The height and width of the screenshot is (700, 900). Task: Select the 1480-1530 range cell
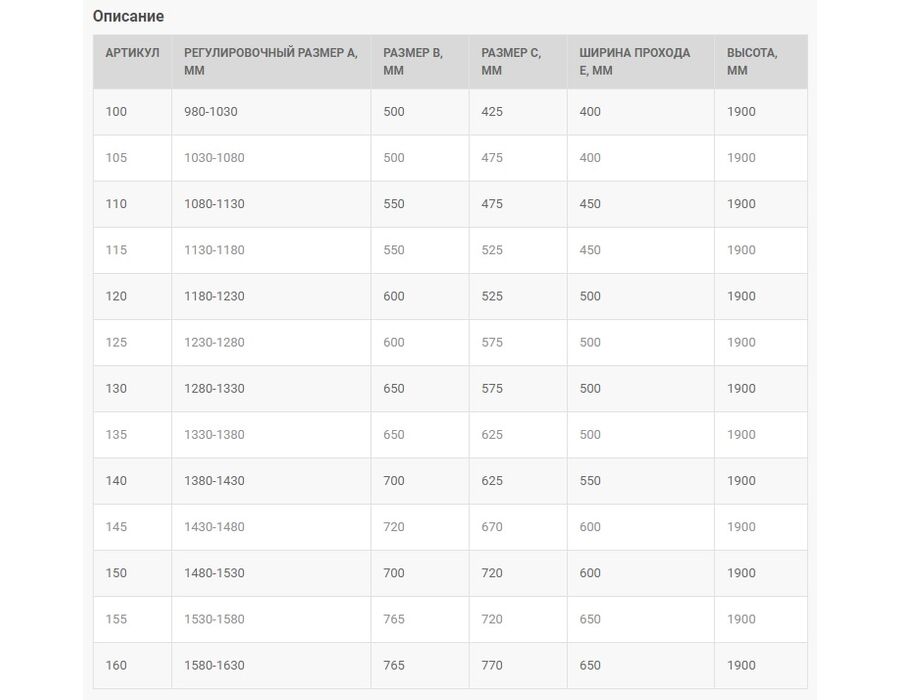point(271,573)
